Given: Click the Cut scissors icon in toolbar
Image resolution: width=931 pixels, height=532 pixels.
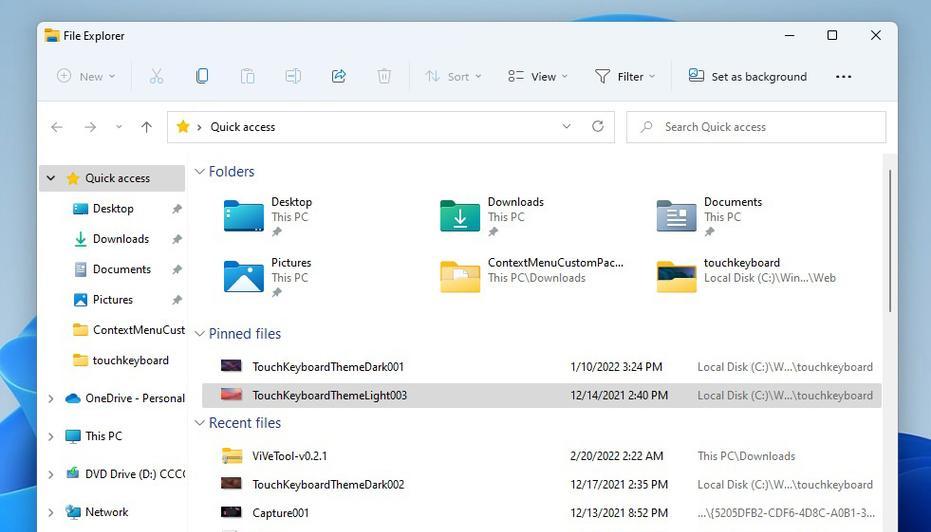Looking at the screenshot, I should (156, 76).
